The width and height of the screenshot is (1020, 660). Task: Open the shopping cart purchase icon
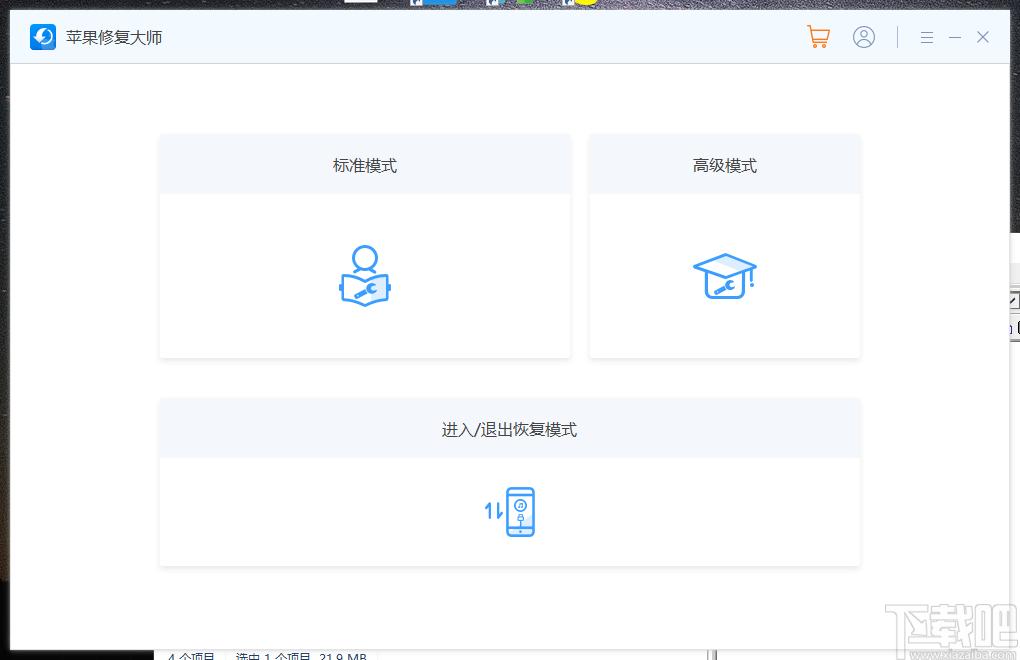(x=818, y=36)
